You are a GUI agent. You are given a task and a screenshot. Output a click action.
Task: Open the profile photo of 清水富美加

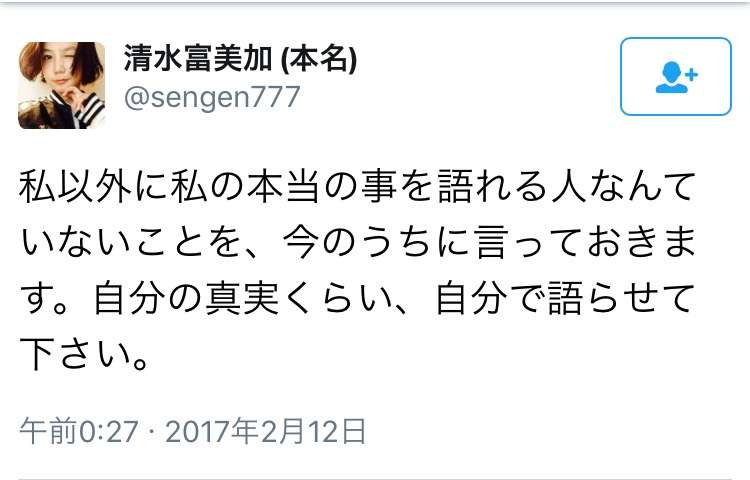(62, 85)
